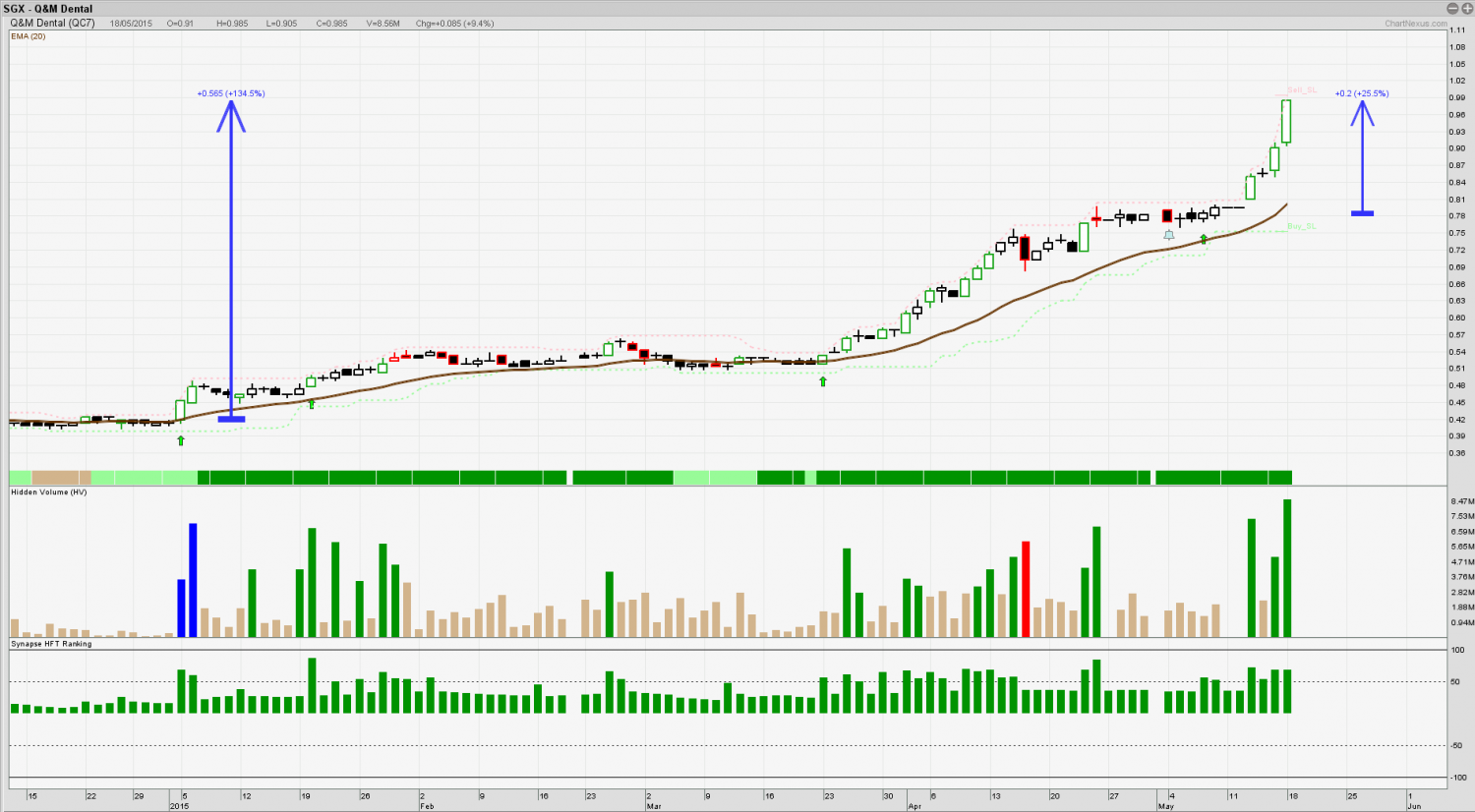Click the green buy arrow near May 8
This screenshot has width=1475, height=812.
(1204, 239)
